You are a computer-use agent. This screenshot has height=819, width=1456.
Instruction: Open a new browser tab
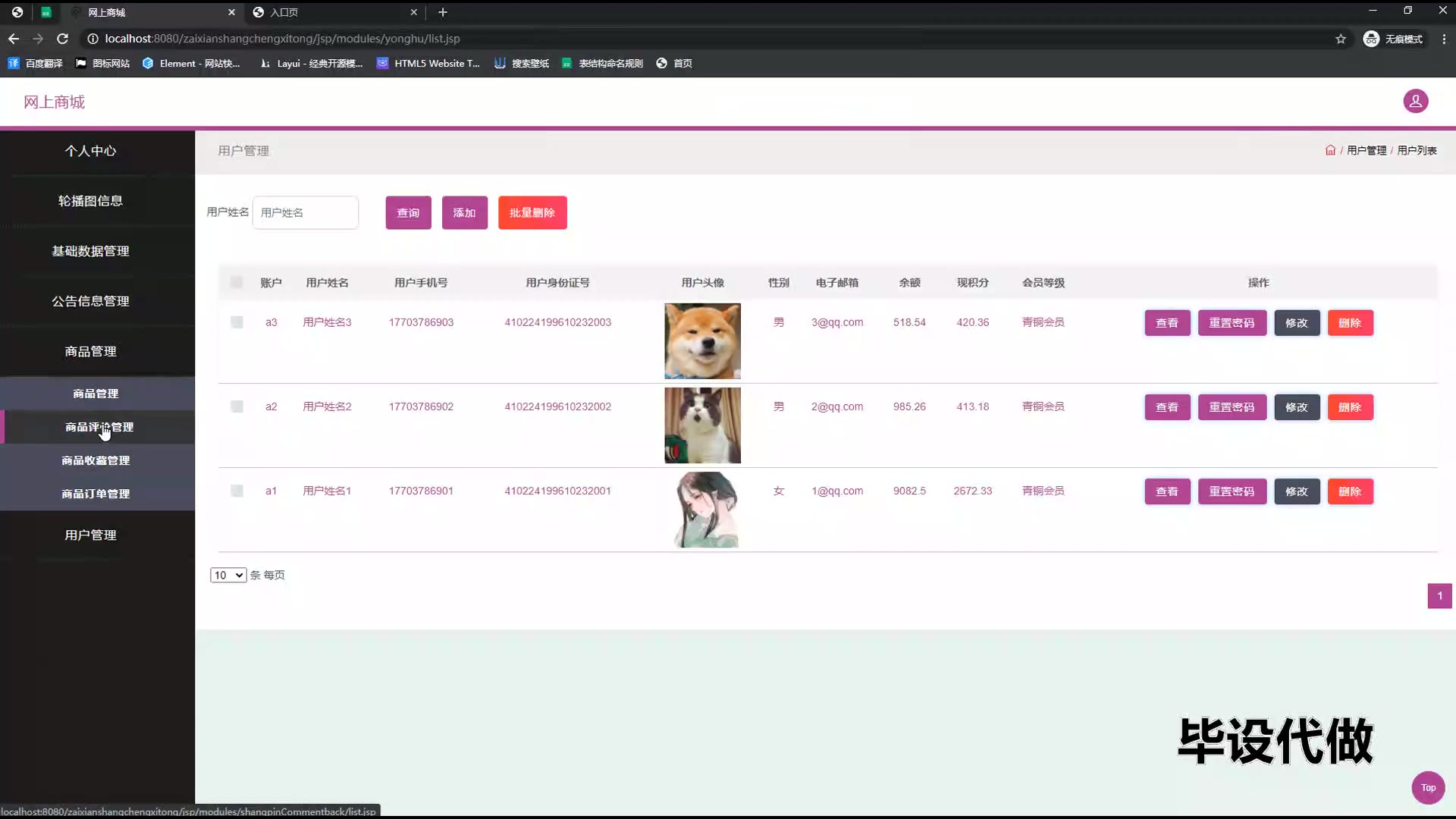pyautogui.click(x=443, y=12)
